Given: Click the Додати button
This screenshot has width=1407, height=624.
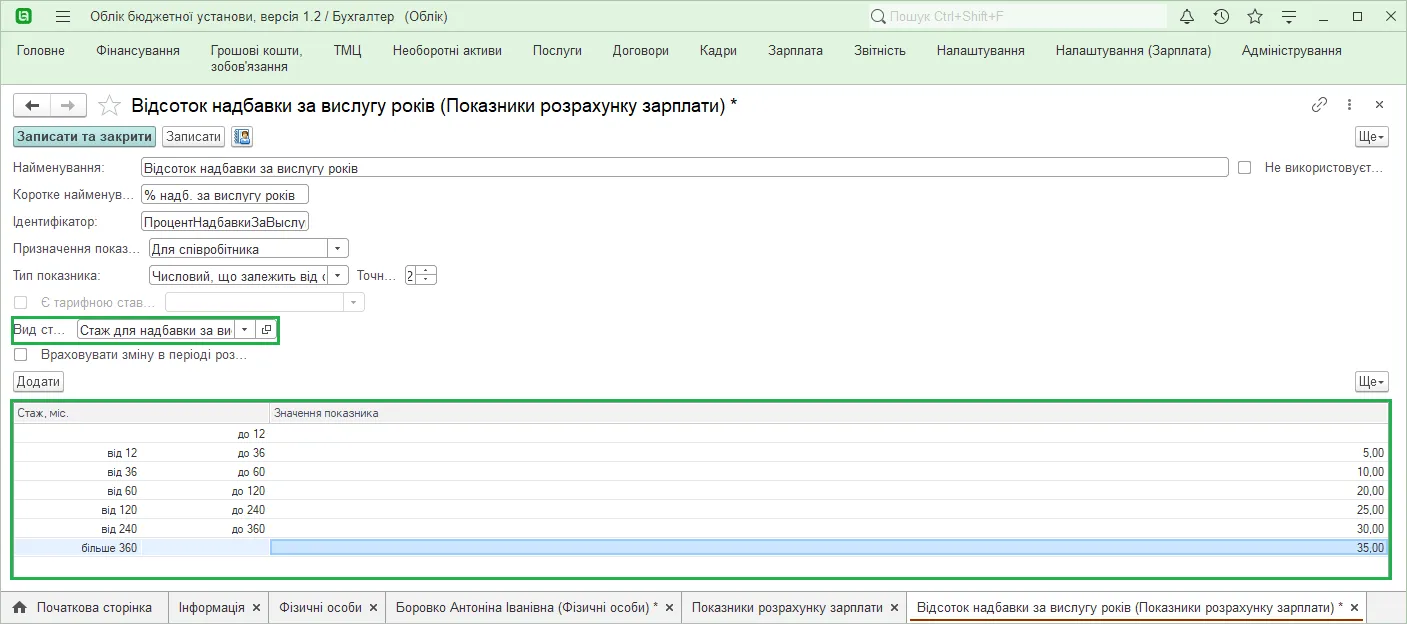Looking at the screenshot, I should click(x=39, y=381).
